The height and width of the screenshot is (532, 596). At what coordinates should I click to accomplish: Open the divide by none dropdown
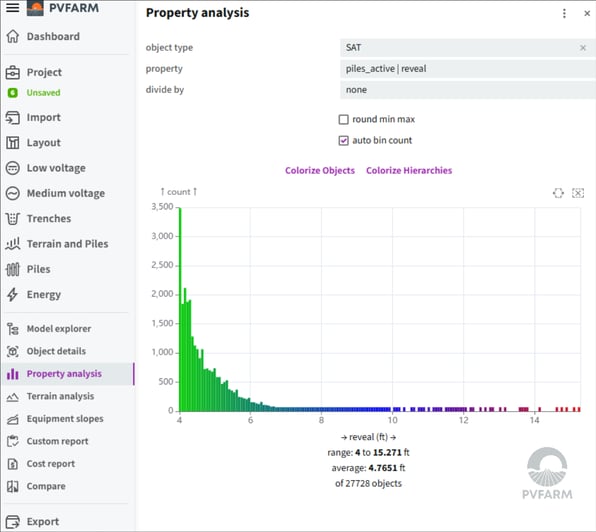(x=468, y=90)
